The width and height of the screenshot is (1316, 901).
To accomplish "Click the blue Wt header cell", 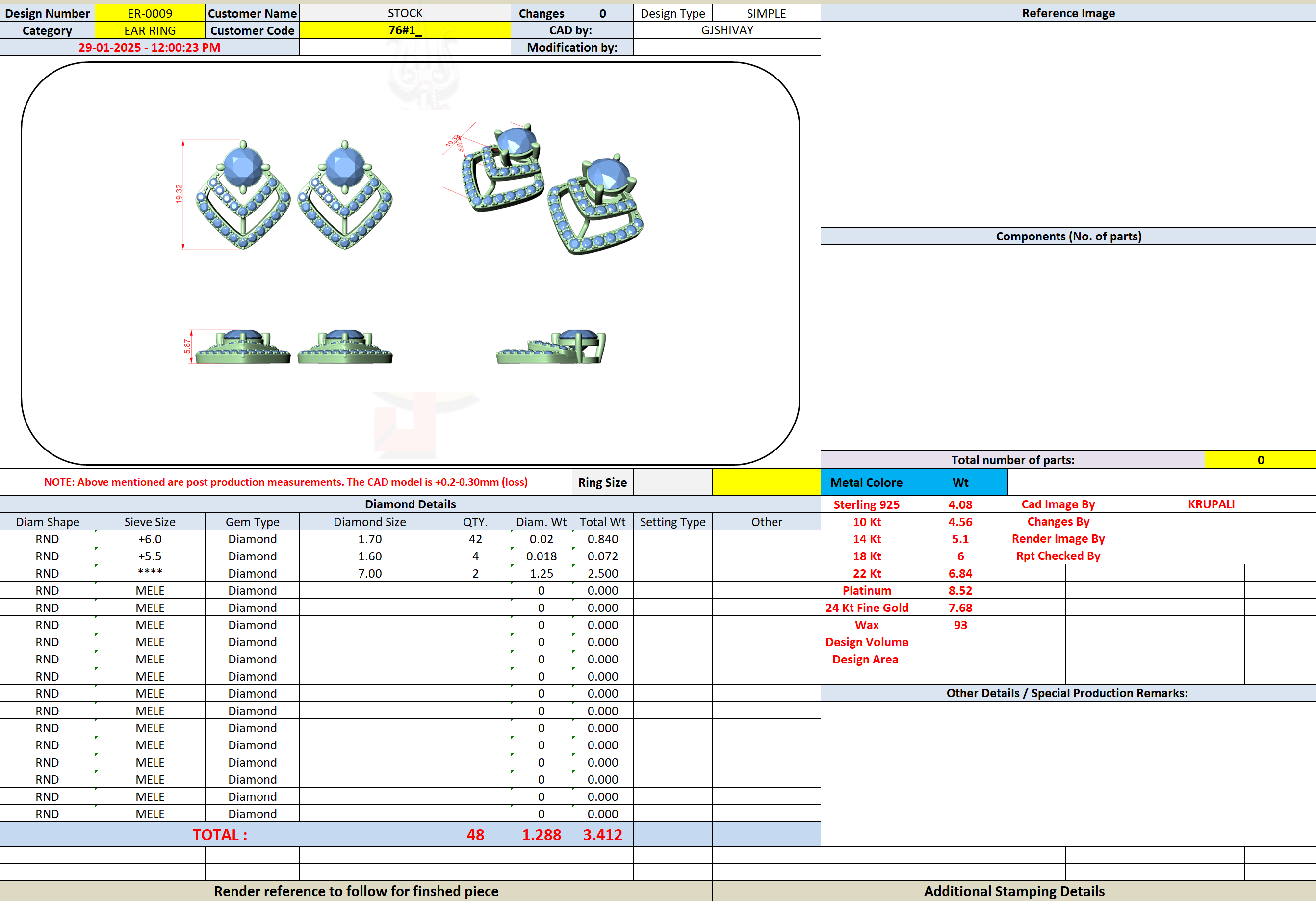I will point(960,482).
